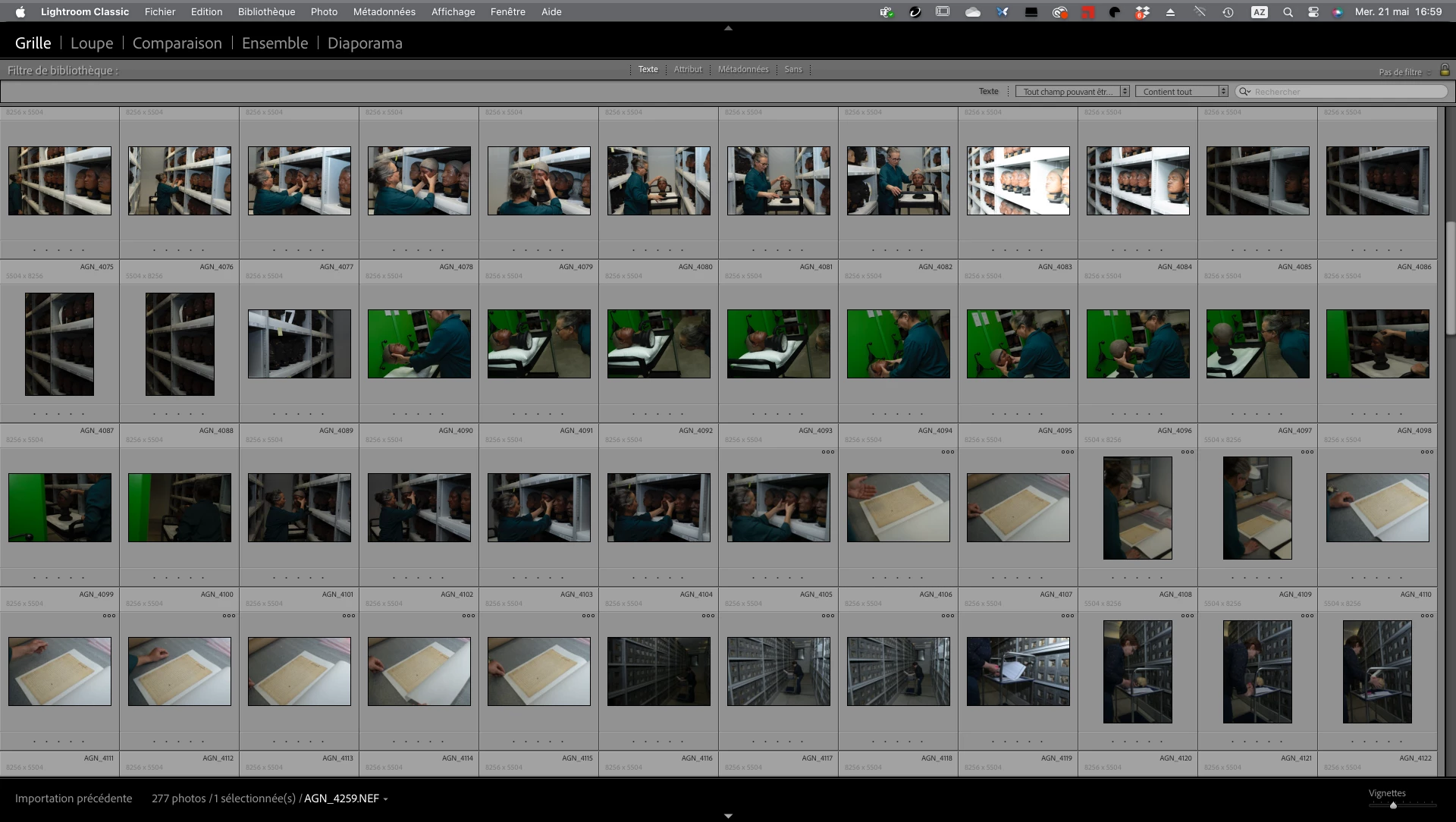This screenshot has width=1456, height=822.
Task: Open the Time Machine menu bar icon
Action: pos(1228,12)
